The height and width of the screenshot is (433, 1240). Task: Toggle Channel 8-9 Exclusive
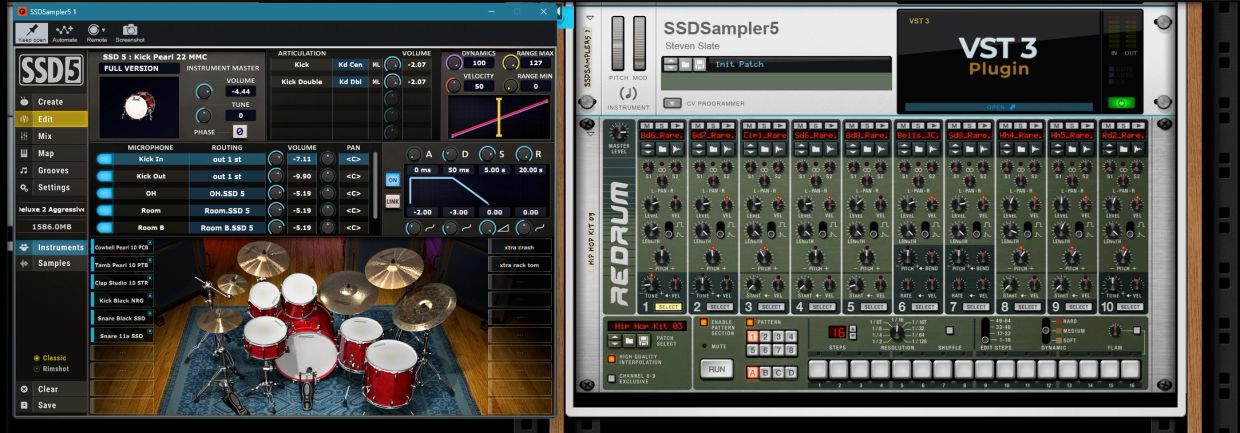(612, 378)
